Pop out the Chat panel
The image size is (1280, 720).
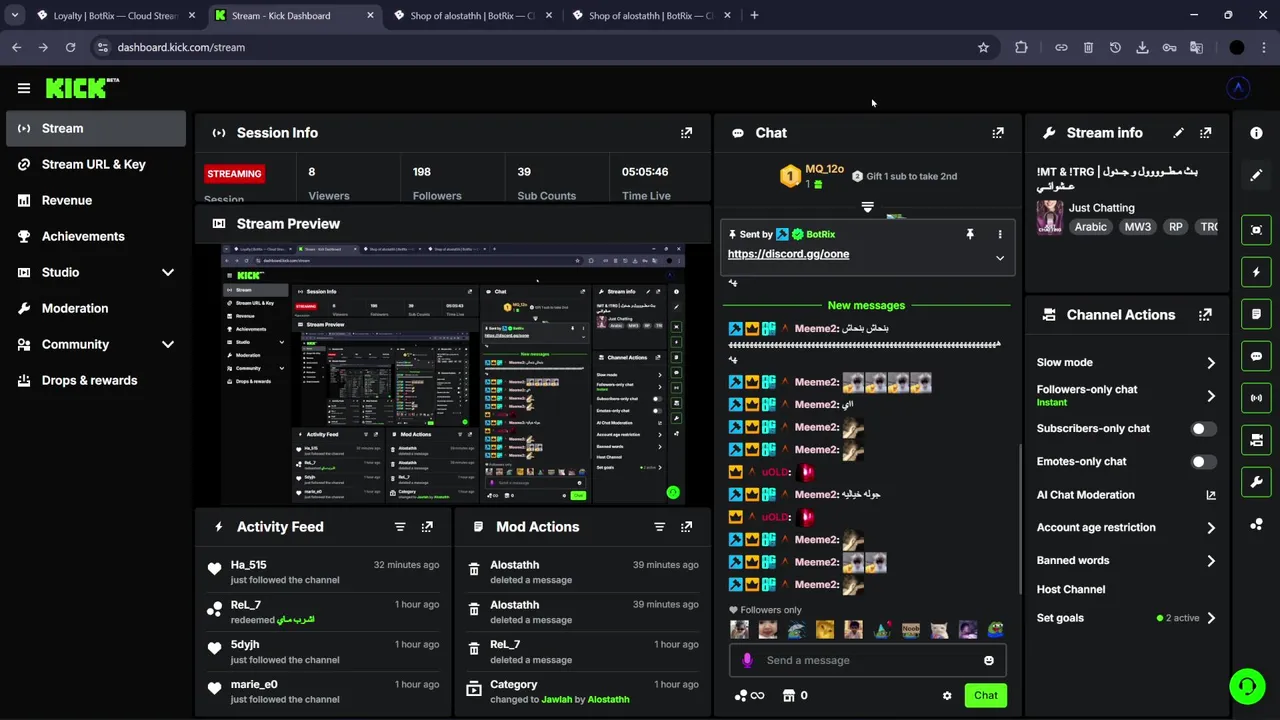[x=997, y=133]
